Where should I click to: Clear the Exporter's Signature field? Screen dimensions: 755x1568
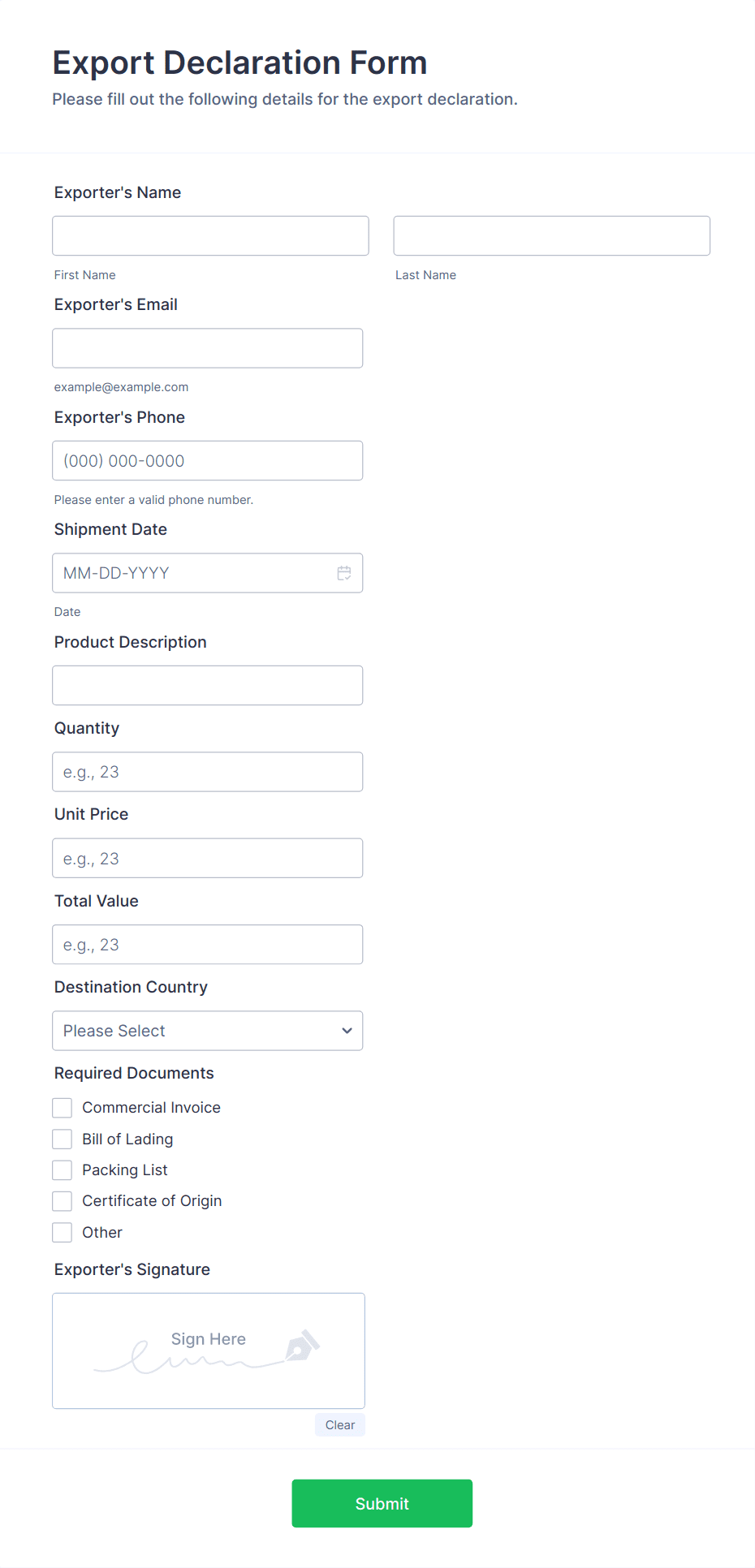pos(339,1424)
